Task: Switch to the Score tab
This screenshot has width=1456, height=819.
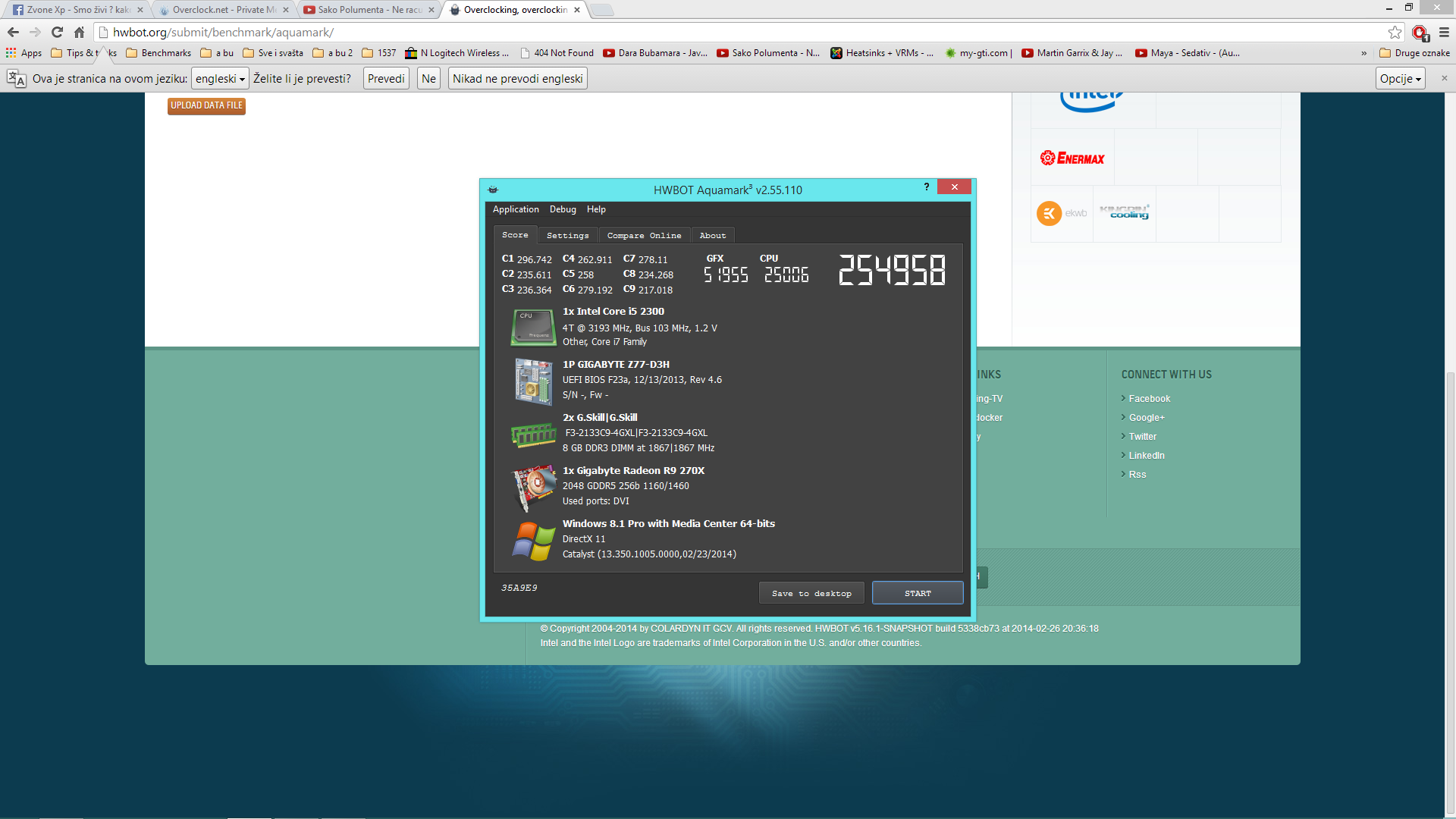Action: (515, 235)
